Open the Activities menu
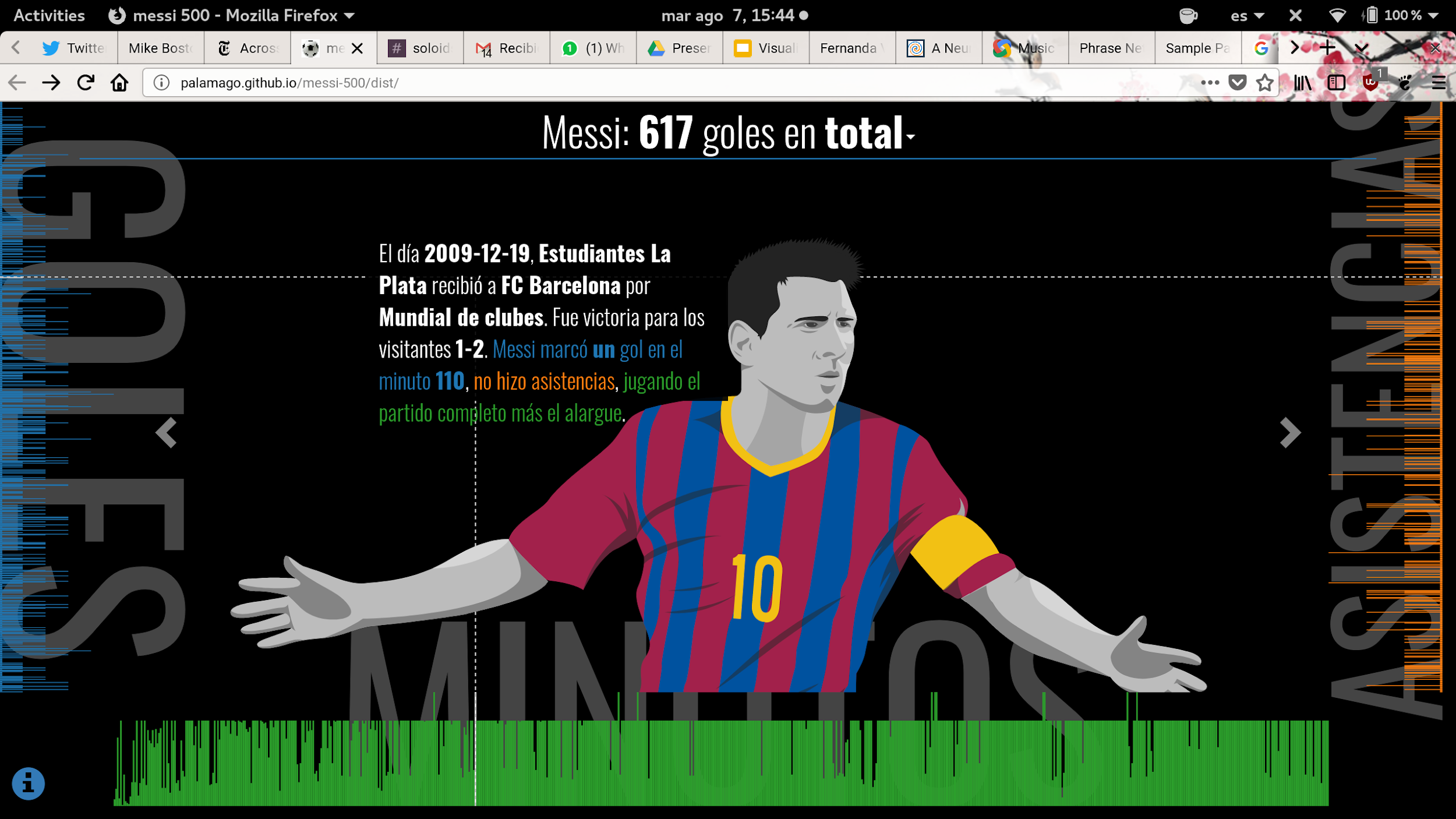1456x819 pixels. 49,15
